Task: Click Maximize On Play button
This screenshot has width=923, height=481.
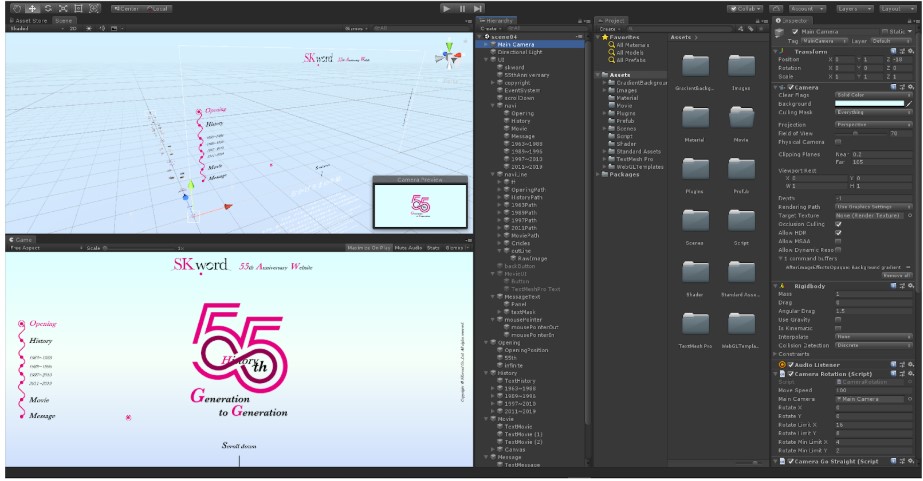Action: pyautogui.click(x=369, y=248)
